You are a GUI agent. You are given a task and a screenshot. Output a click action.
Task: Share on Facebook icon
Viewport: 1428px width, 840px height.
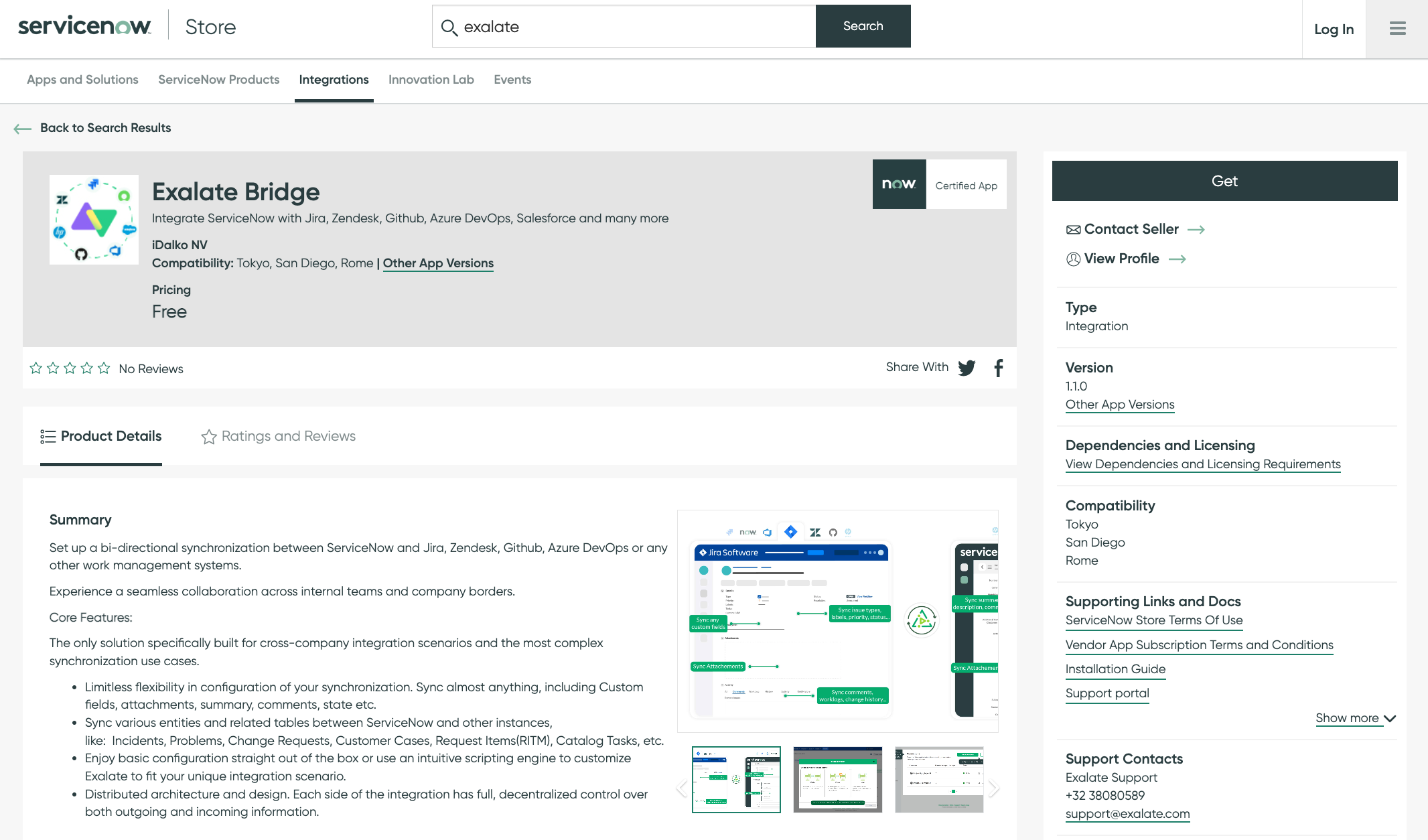(999, 368)
